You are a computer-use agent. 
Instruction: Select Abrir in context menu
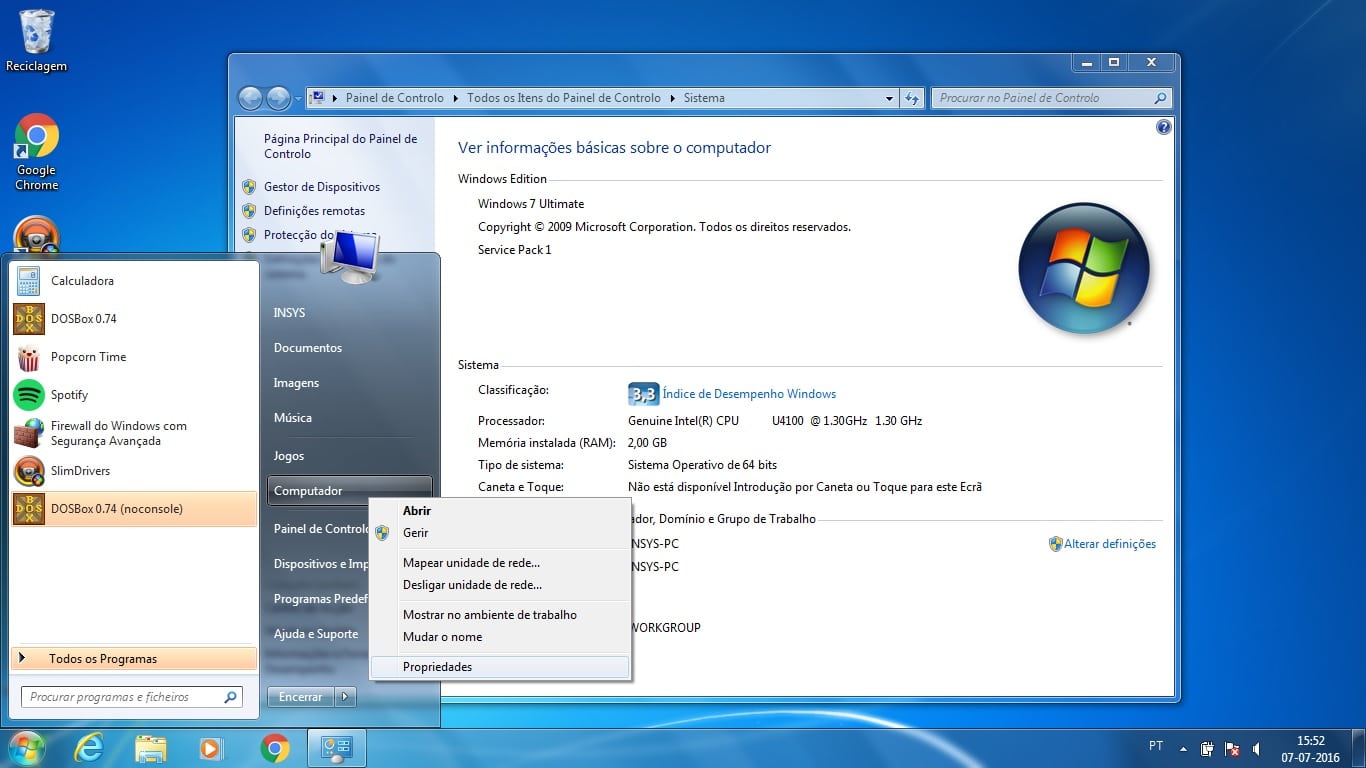click(x=500, y=511)
